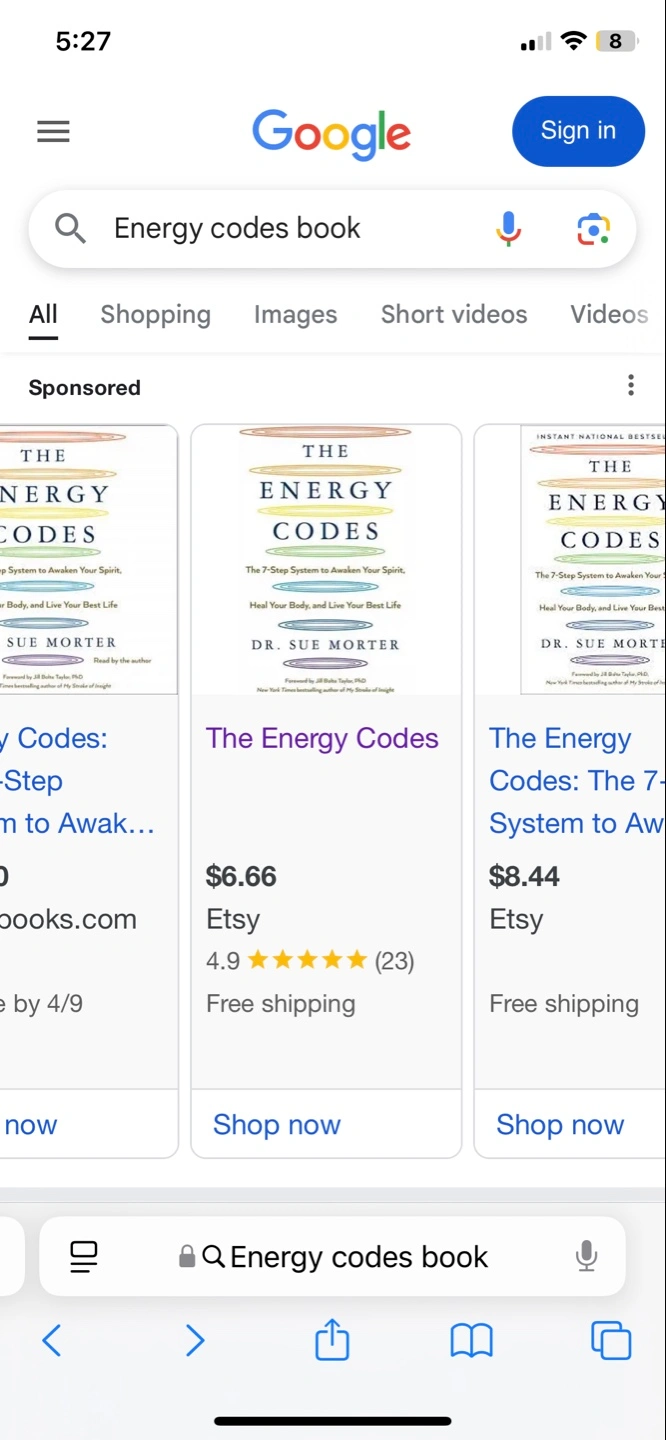The width and height of the screenshot is (666, 1440).
Task: Open the Safari share sheet
Action: [x=332, y=1339]
